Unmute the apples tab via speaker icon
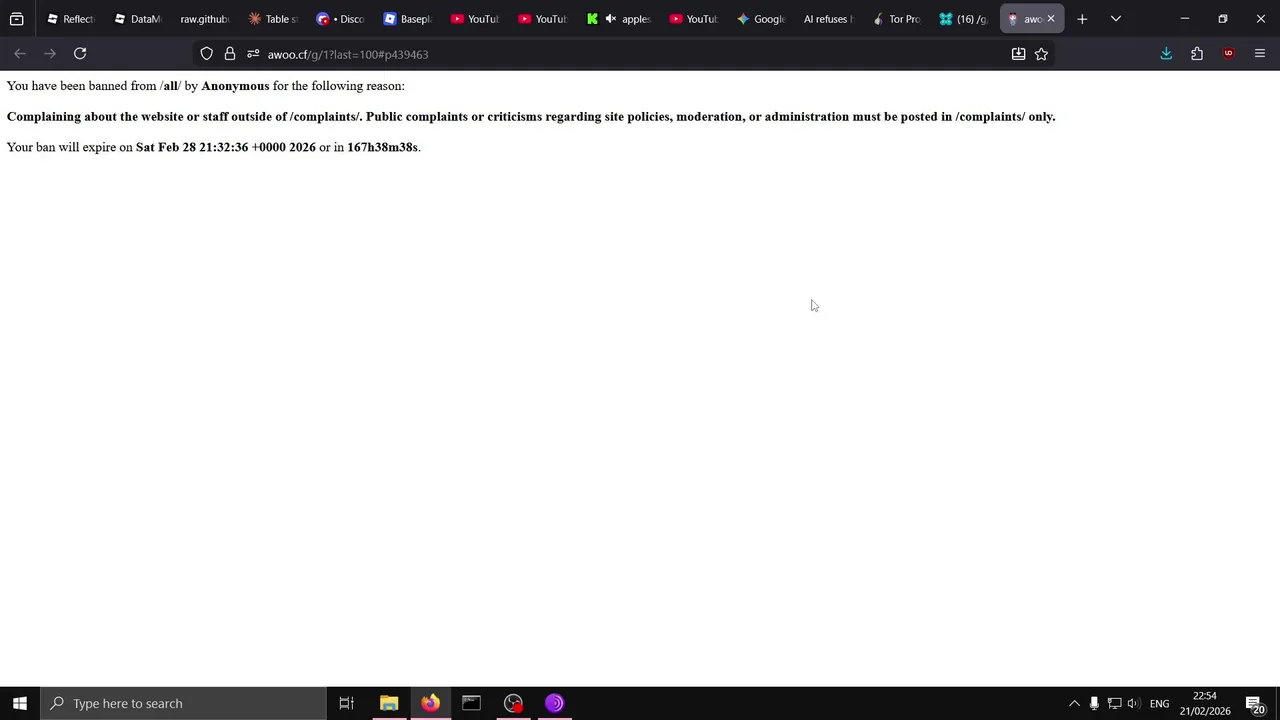The height and width of the screenshot is (720, 1280). pyautogui.click(x=611, y=19)
